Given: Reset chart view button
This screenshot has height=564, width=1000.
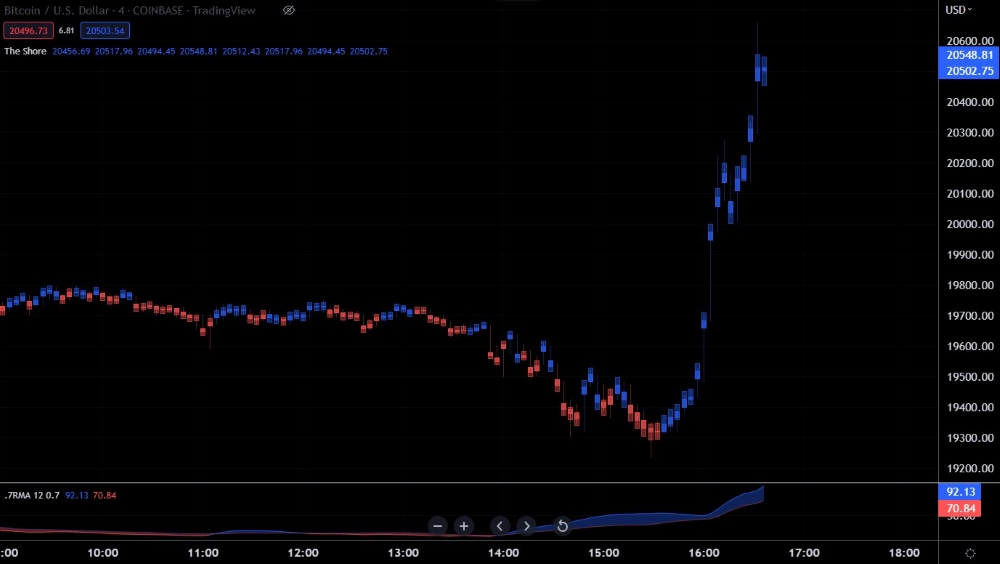Looking at the screenshot, I should pos(562,526).
